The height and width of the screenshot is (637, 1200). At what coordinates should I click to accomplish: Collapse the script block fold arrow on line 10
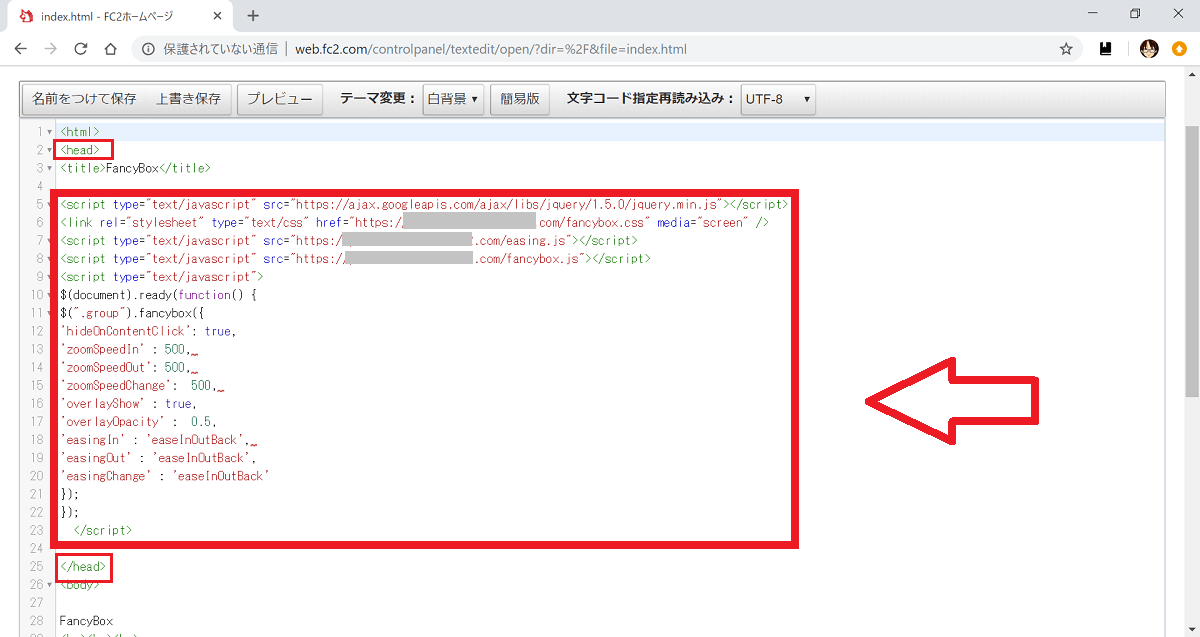pos(48,294)
